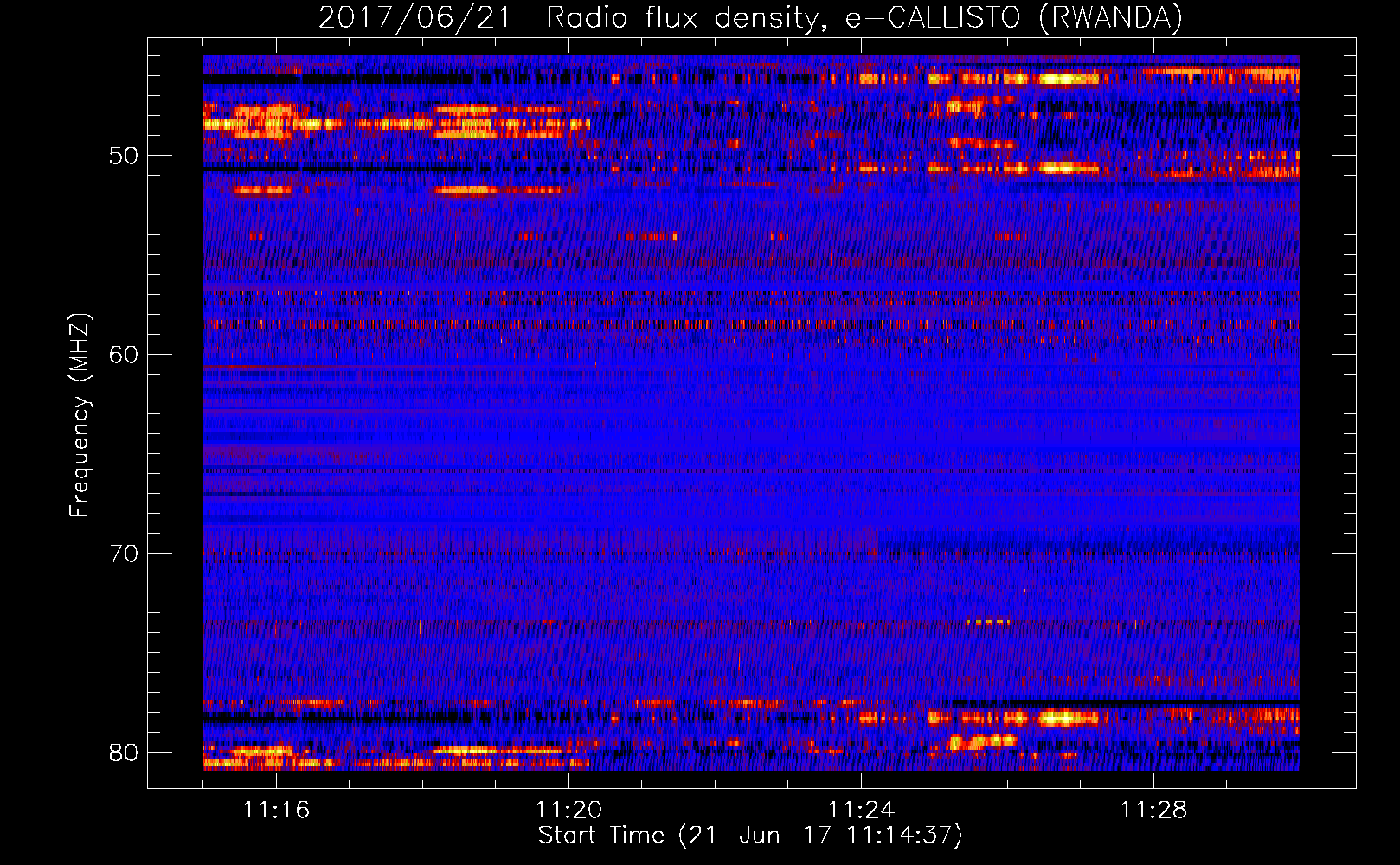The height and width of the screenshot is (865, 1400).
Task: Click the plot title mentioning e-CALLISTO (RWANDA)
Action: pyautogui.click(x=750, y=18)
